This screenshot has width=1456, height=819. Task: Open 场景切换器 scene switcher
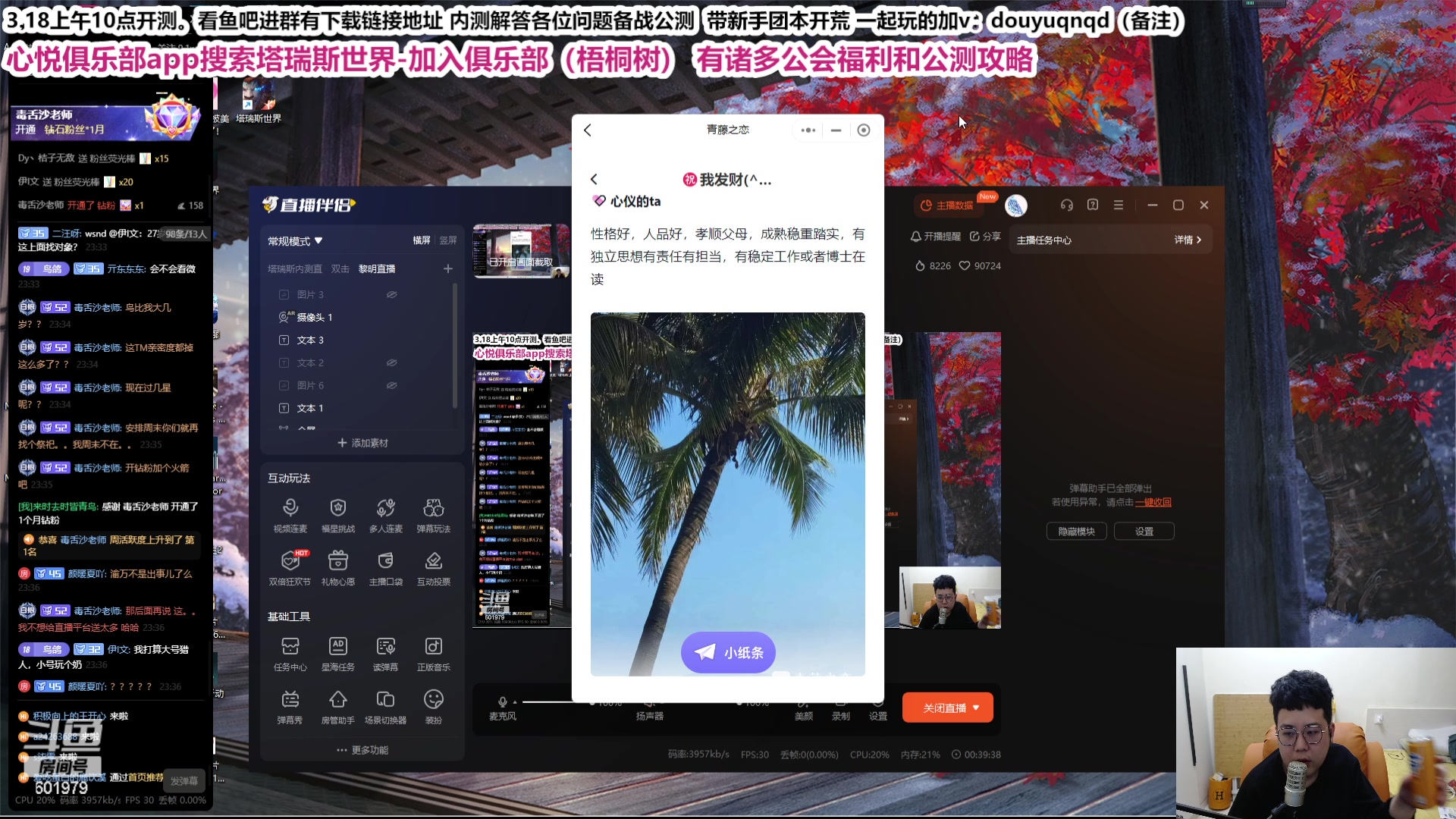point(385,707)
